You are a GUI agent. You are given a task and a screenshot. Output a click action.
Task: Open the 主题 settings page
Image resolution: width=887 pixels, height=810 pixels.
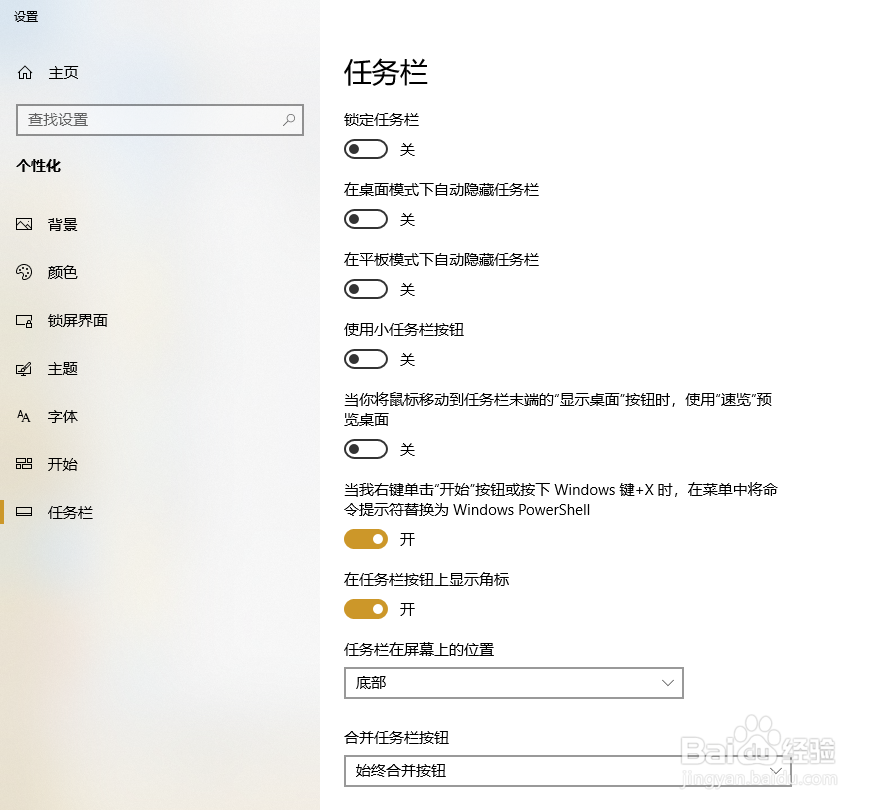tap(62, 369)
